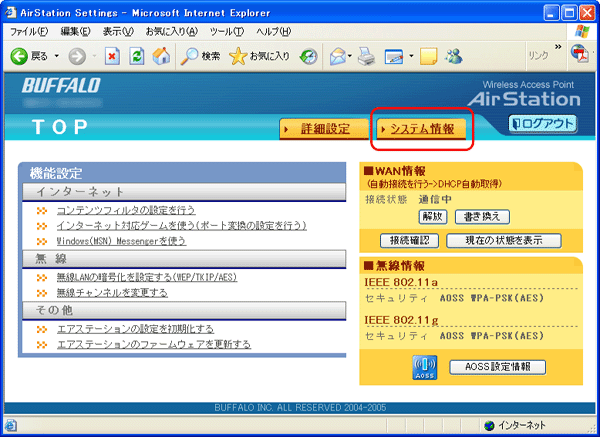
Task: Click the Windows flag logo
Action: tap(582, 31)
